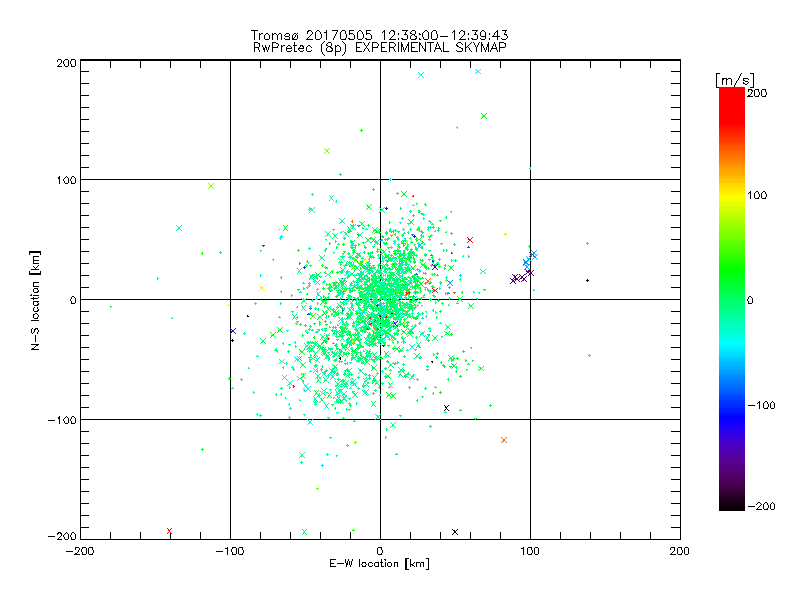The width and height of the screenshot is (800, 600).
Task: Click the -200 tick label on the N-S axis
Action: (62, 536)
